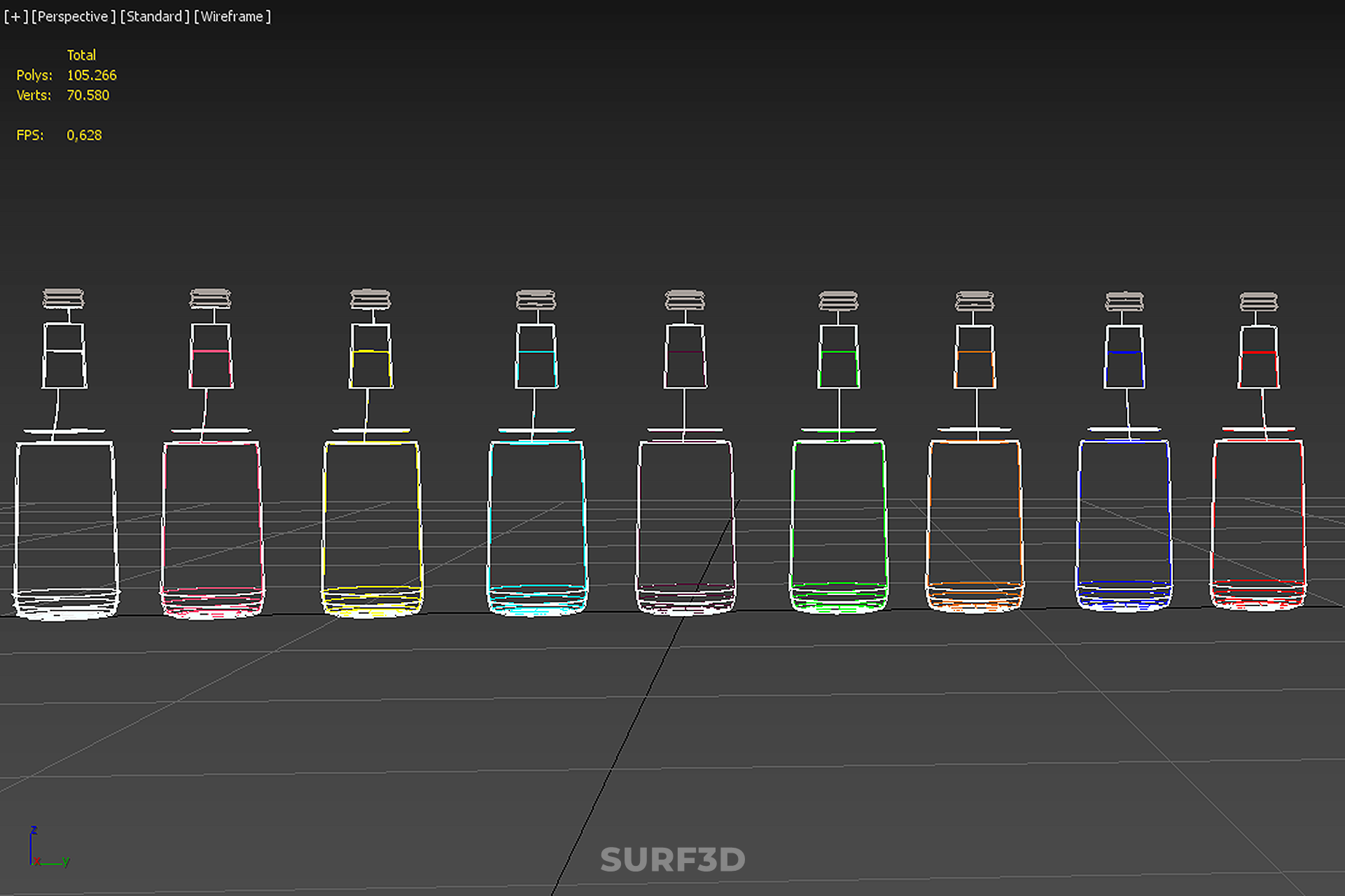
Task: Select the yellow wireframe bottle body
Action: click(x=372, y=528)
